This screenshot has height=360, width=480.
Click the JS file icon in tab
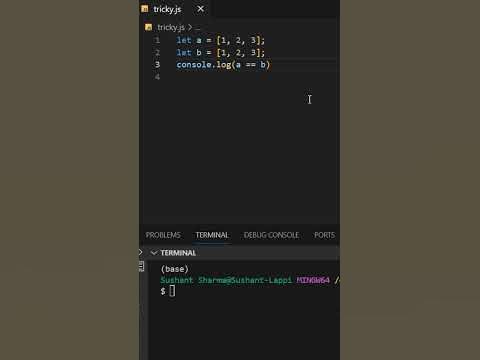pos(145,9)
